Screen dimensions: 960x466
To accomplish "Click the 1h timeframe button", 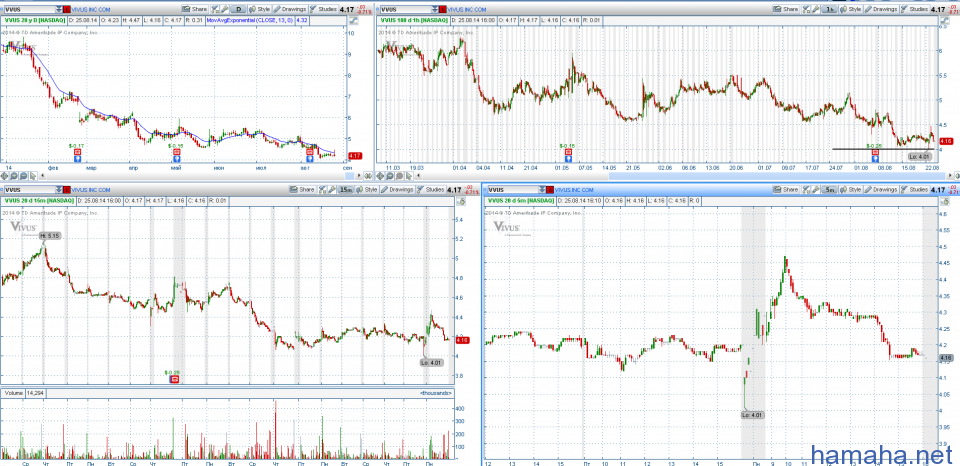I will tap(830, 9).
